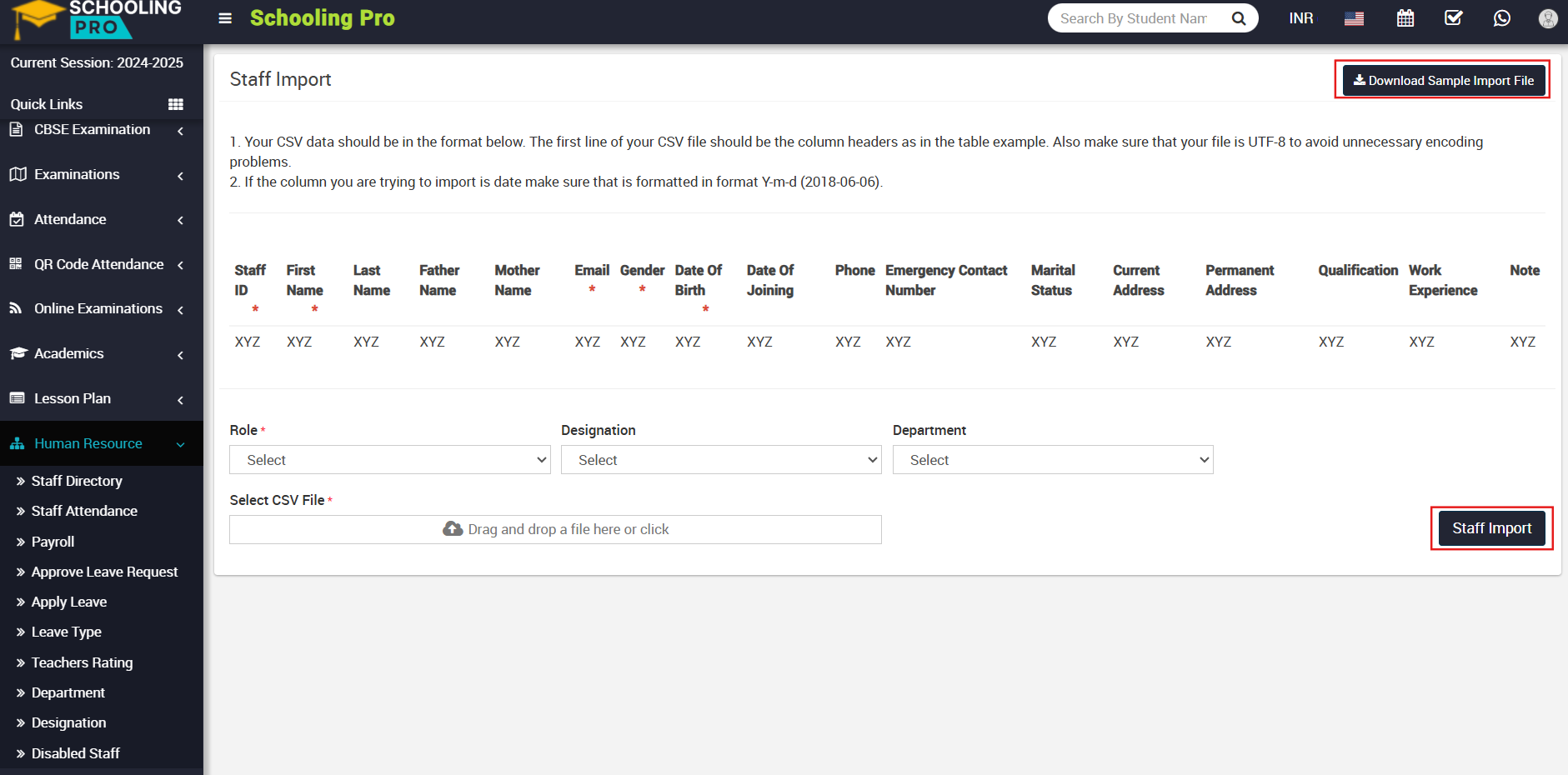Open Department submenu link
Screen dimensions: 1568x775
click(x=68, y=692)
